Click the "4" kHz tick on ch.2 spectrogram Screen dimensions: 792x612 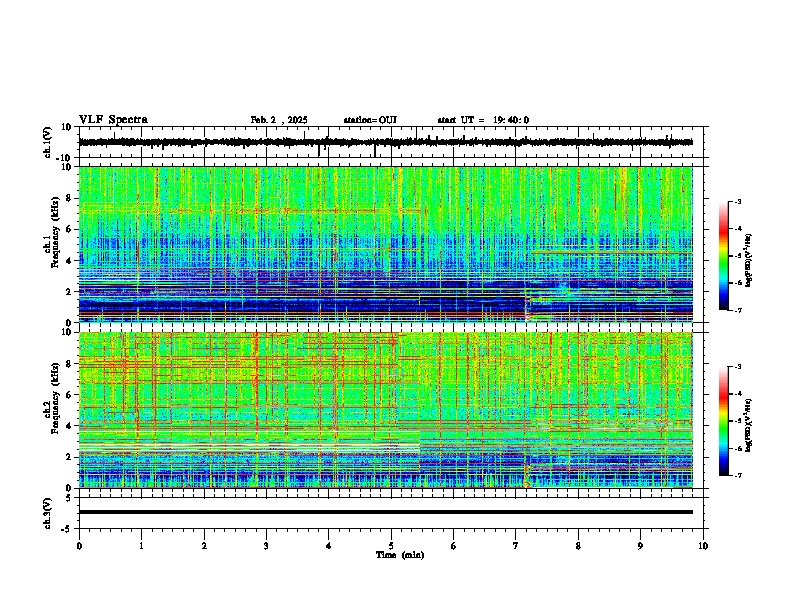(70, 426)
